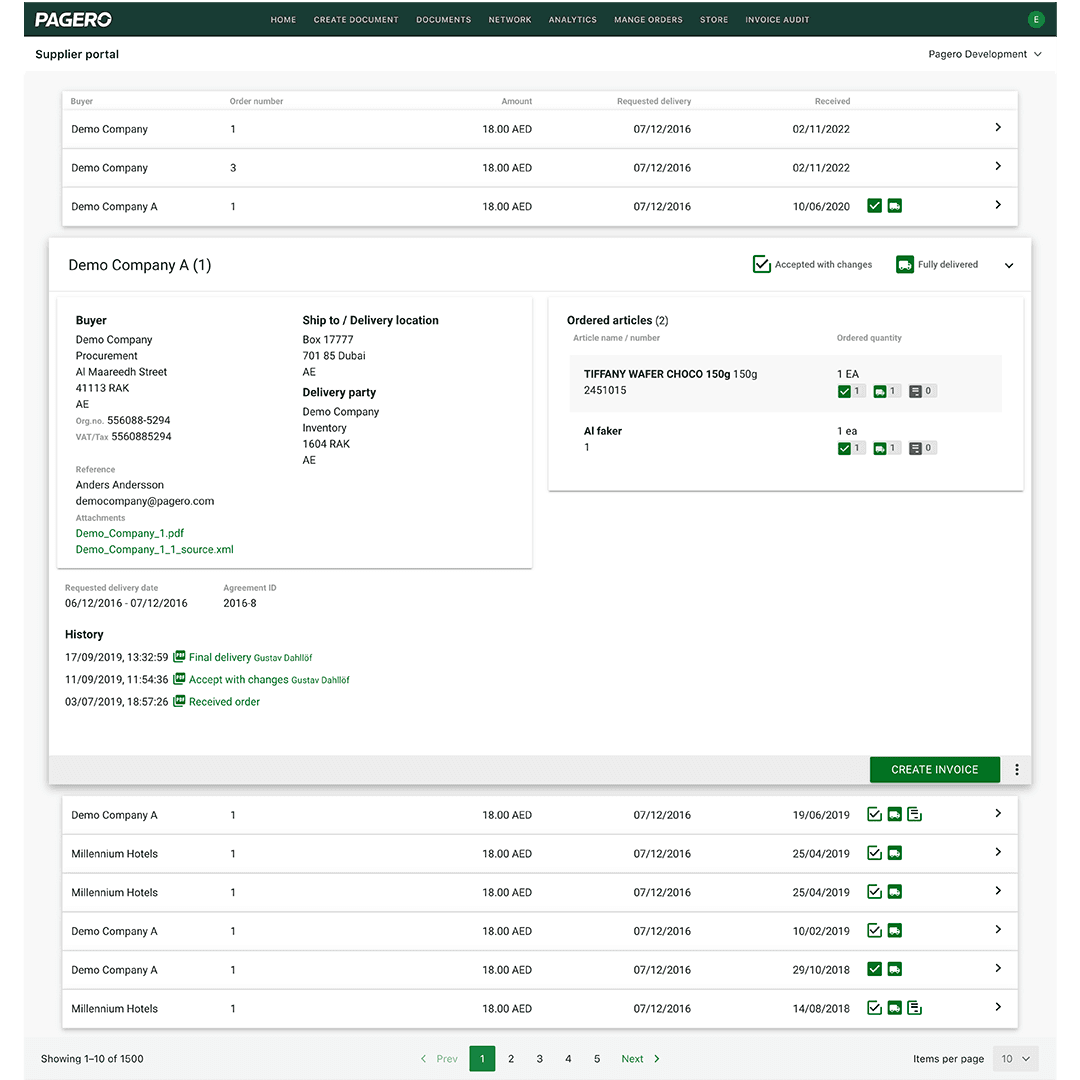Open the Pagero Development company dropdown

985,54
